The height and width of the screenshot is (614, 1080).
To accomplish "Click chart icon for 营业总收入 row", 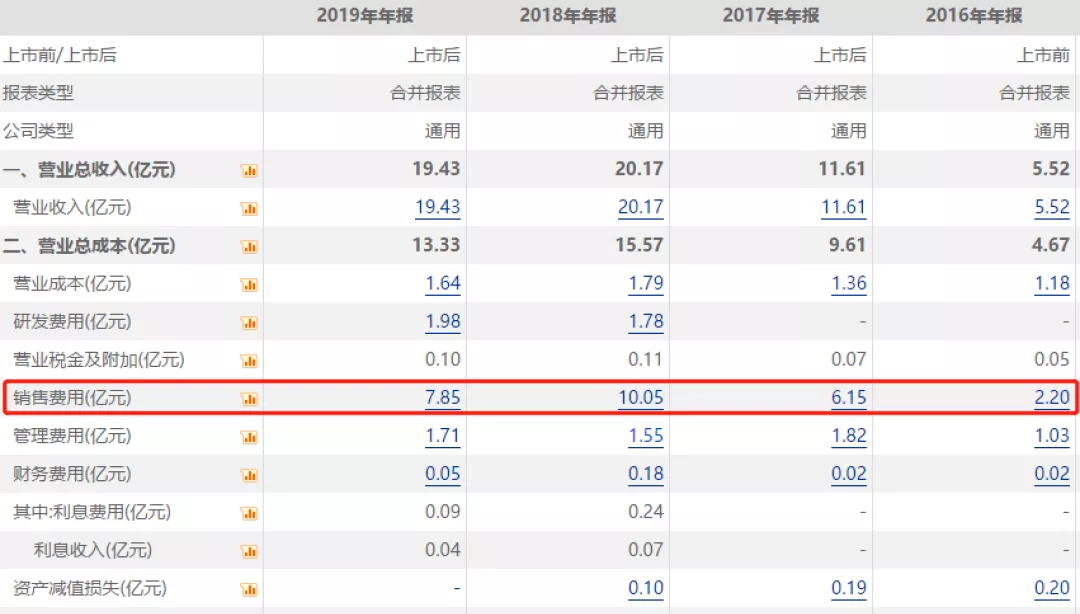I will 249,171.
